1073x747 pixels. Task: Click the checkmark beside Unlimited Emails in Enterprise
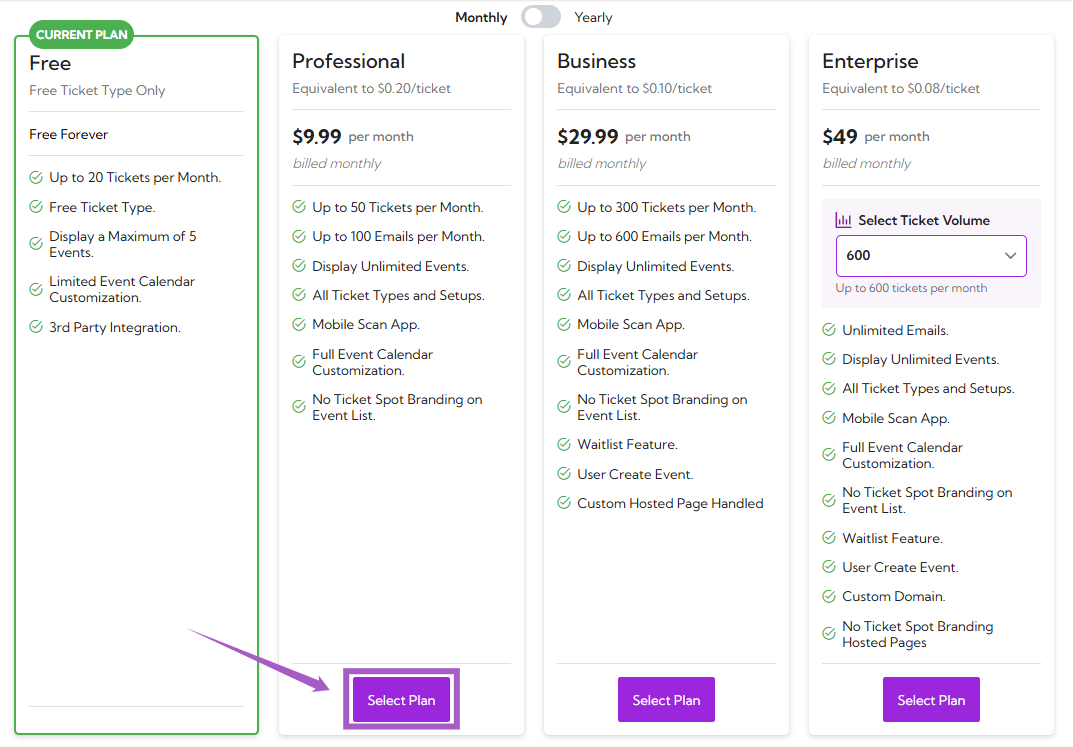[x=828, y=330]
